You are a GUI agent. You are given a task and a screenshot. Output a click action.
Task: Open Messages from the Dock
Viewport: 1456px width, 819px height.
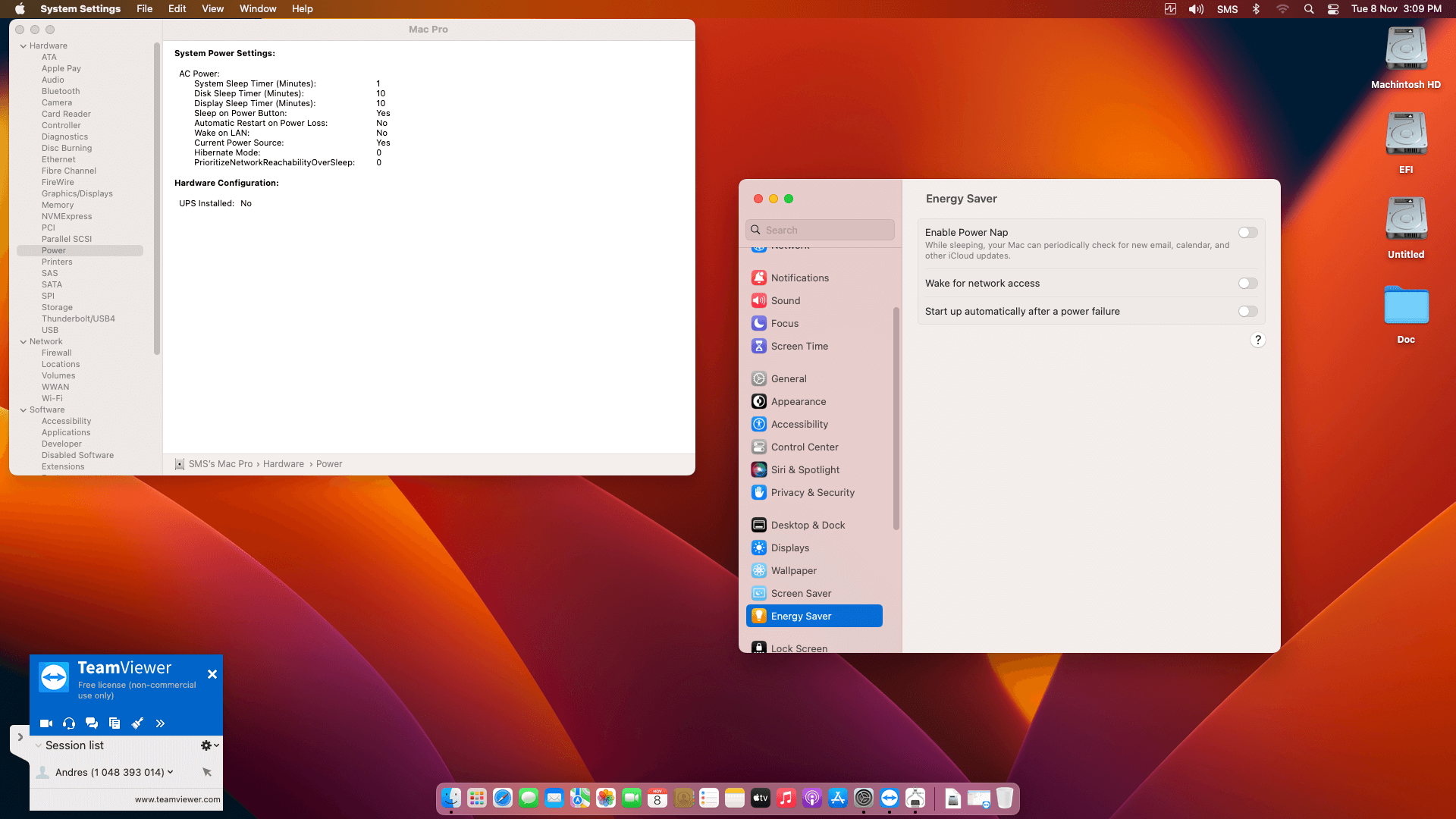(x=529, y=798)
